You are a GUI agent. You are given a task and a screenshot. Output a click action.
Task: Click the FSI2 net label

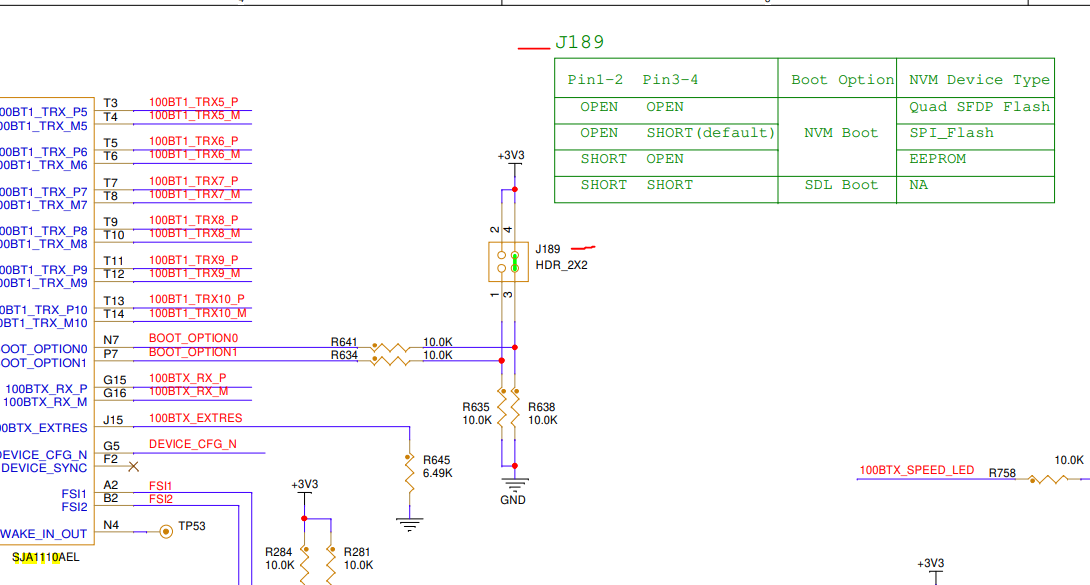click(161, 499)
